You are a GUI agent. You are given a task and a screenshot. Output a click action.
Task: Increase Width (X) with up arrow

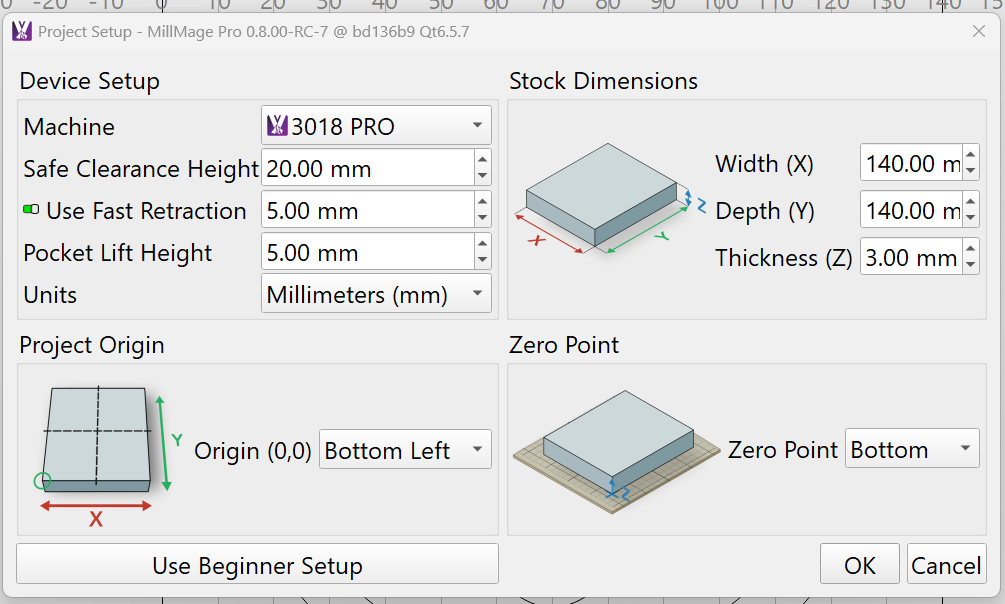click(x=971, y=155)
